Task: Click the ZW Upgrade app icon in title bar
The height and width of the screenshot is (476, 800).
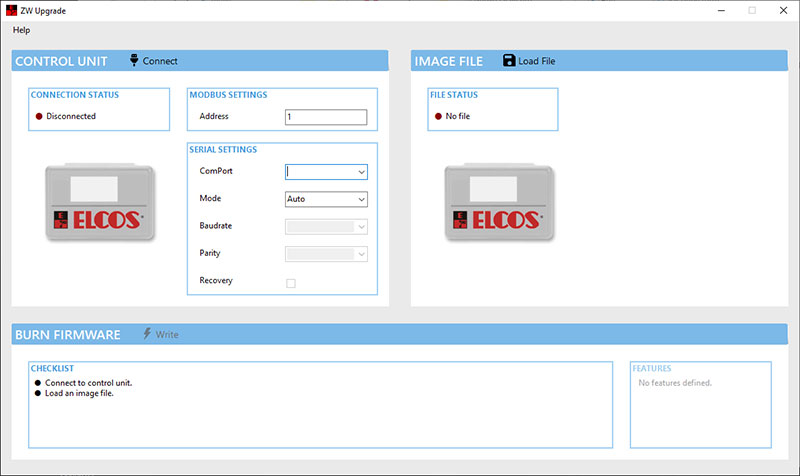Action: pyautogui.click(x=11, y=10)
